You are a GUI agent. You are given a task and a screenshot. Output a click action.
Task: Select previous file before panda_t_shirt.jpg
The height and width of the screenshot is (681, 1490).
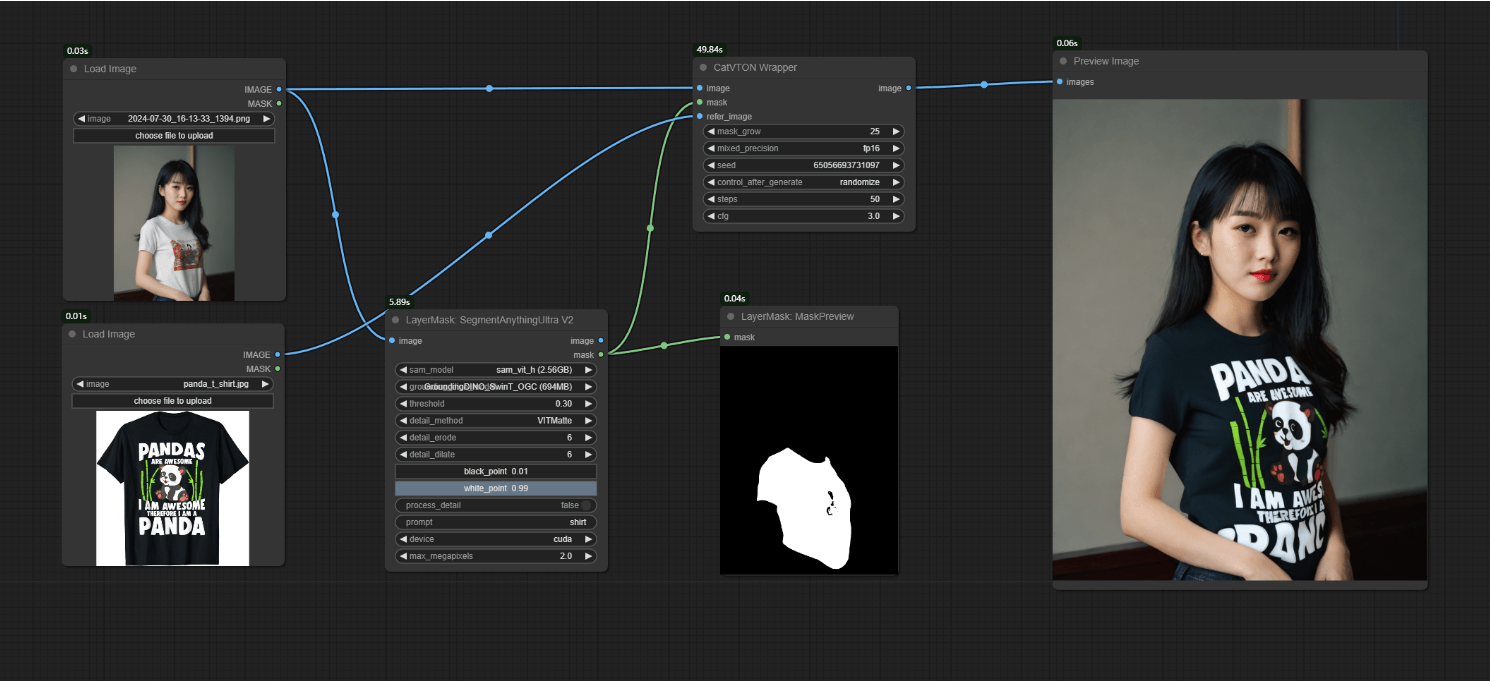(x=80, y=384)
